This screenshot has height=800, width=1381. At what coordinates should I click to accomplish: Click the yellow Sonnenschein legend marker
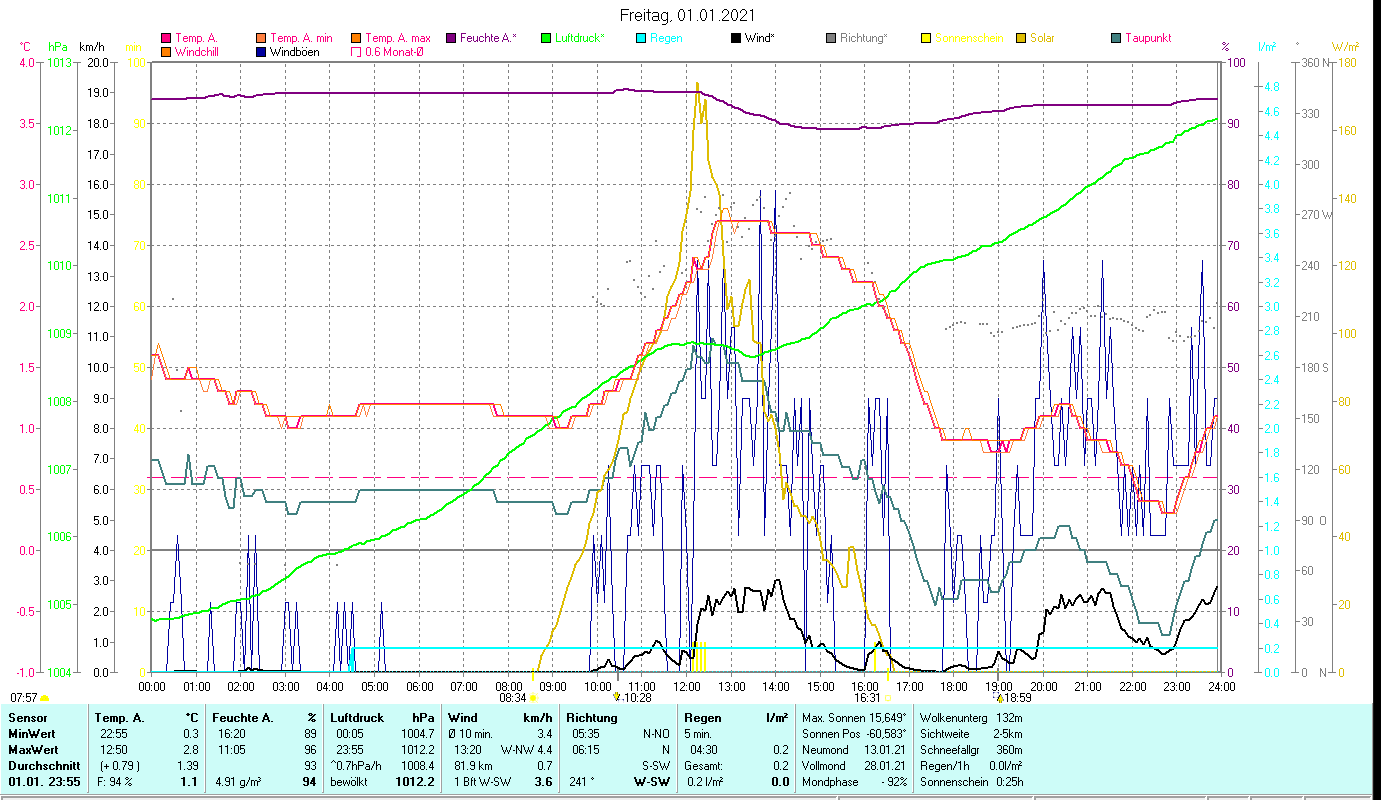(x=925, y=38)
